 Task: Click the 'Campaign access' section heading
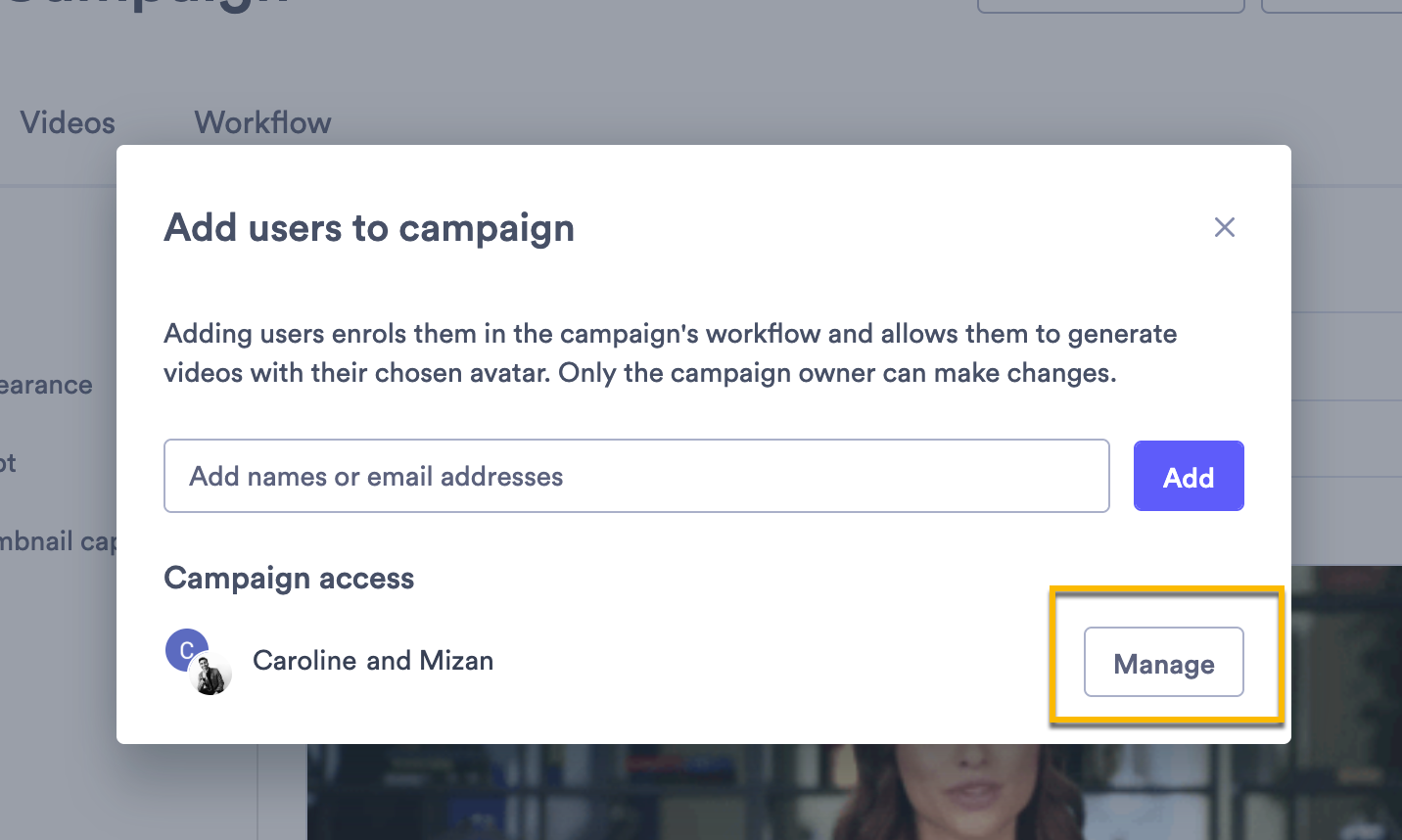pyautogui.click(x=289, y=578)
